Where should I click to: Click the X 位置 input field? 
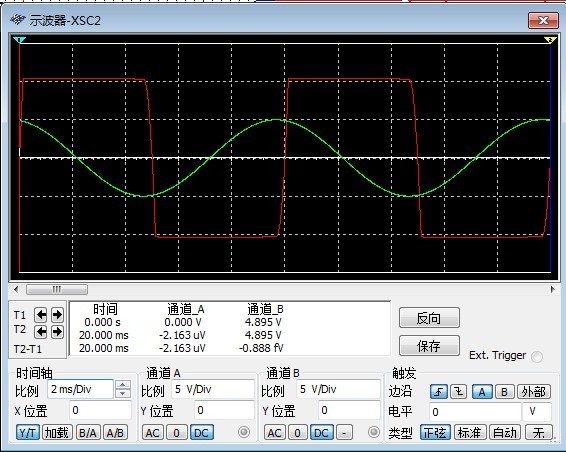[100, 410]
